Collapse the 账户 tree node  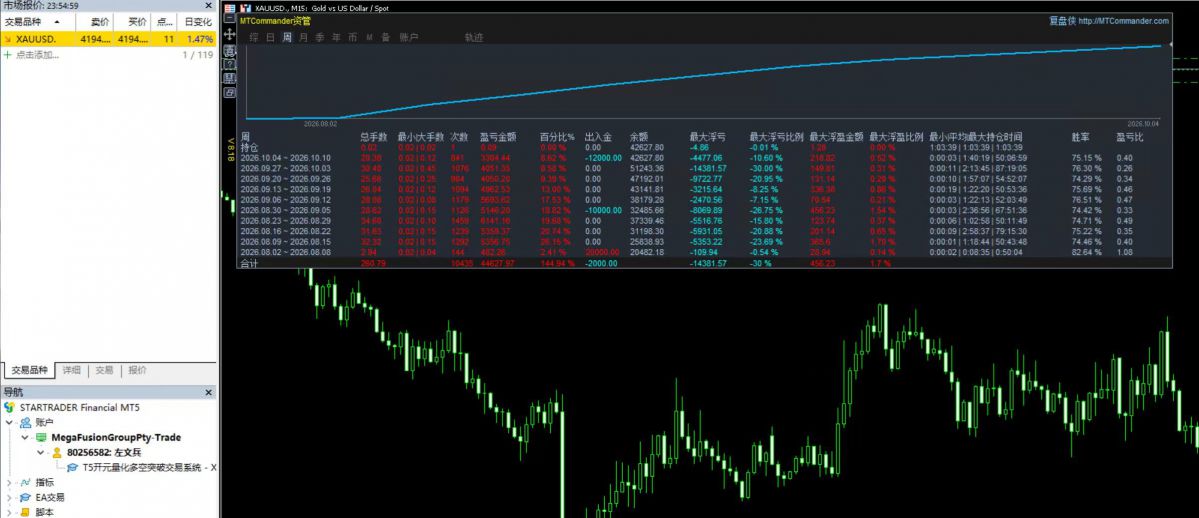pos(9,422)
